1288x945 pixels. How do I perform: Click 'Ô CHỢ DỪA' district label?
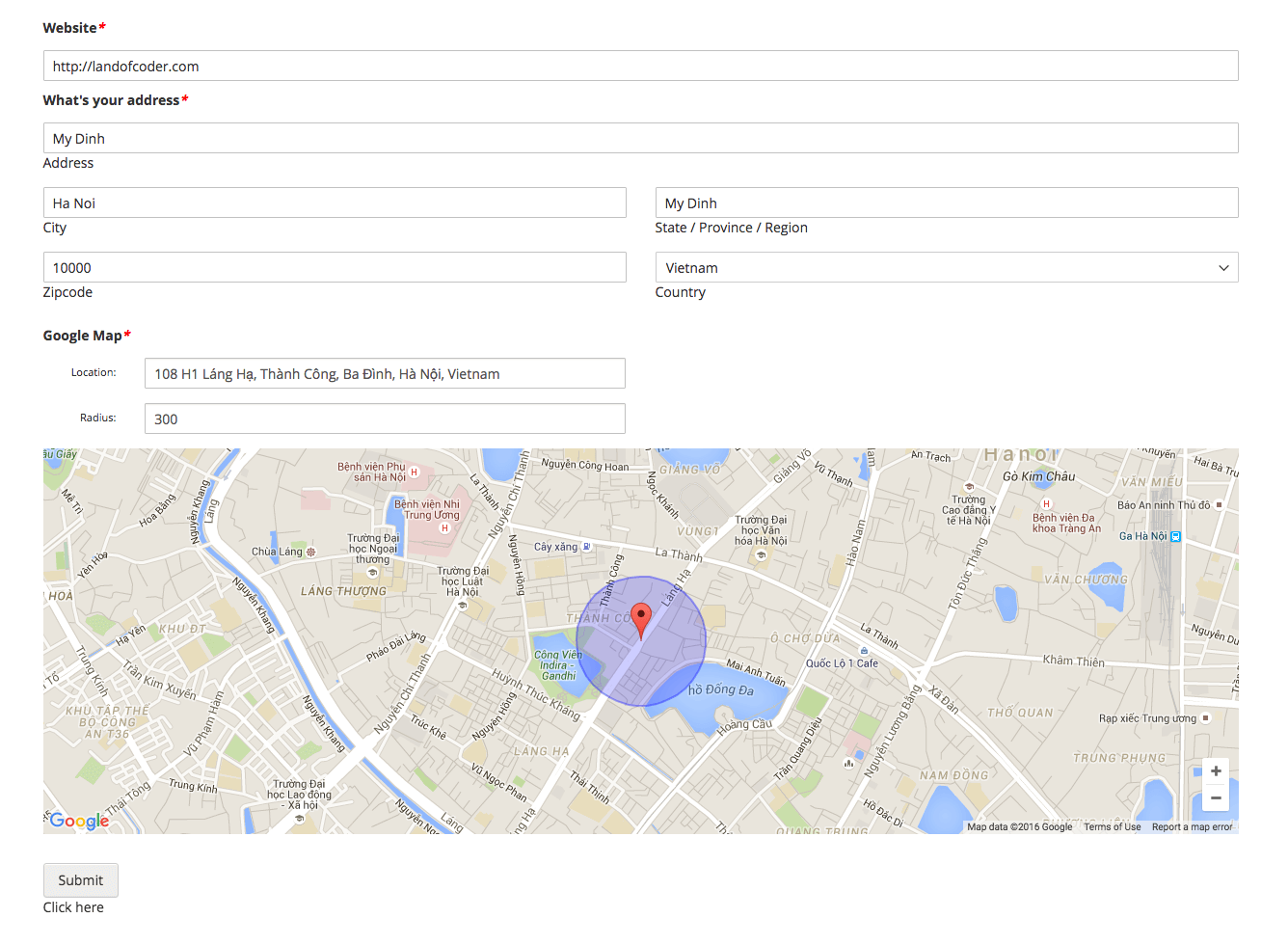click(805, 638)
